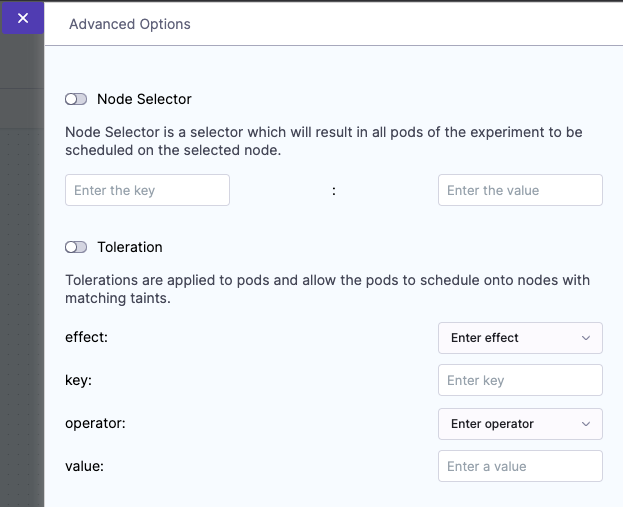This screenshot has width=623, height=507.
Task: Close the Advanced Options panel
Action: point(23,18)
